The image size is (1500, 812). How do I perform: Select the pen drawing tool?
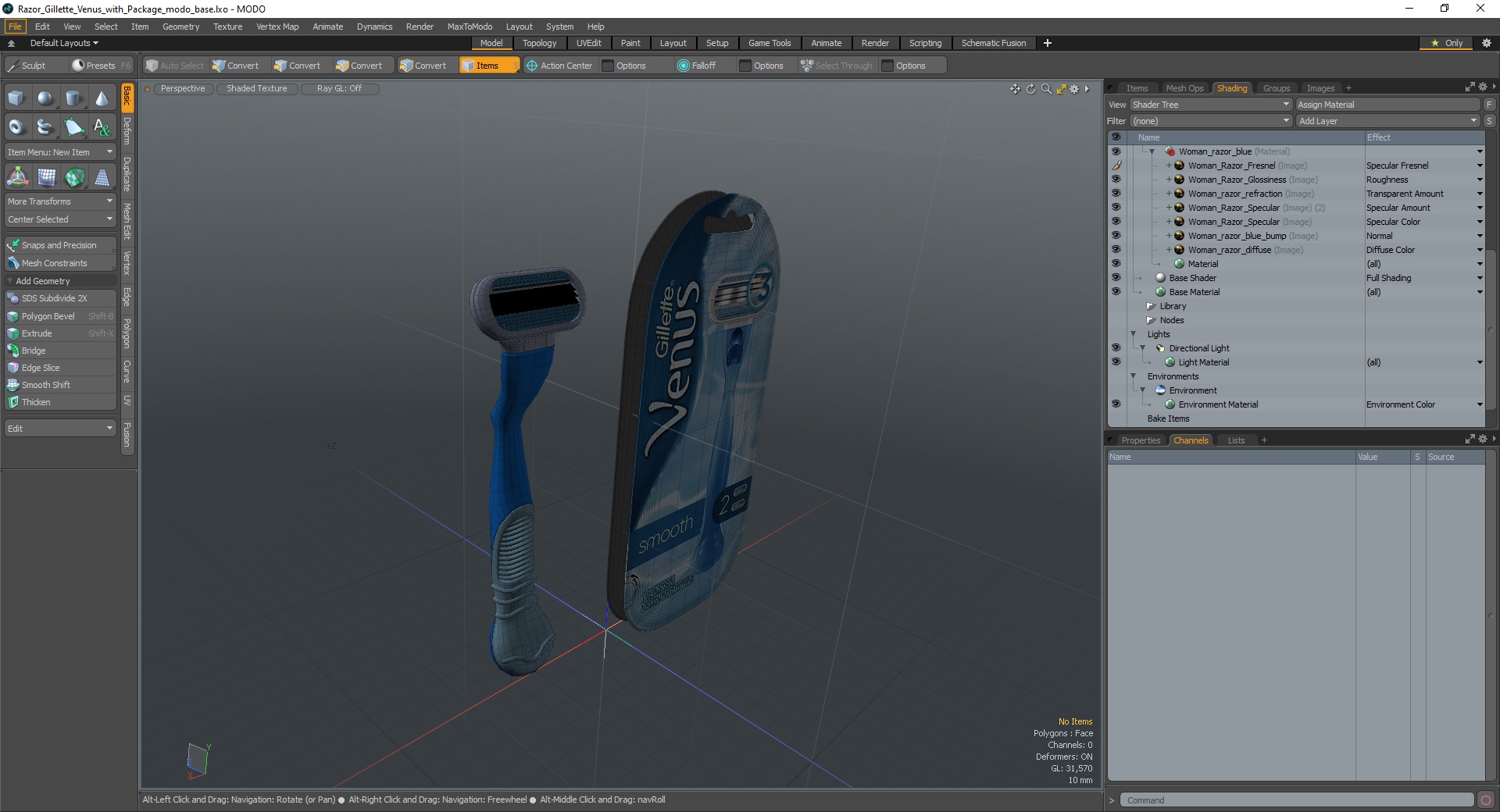[x=73, y=126]
